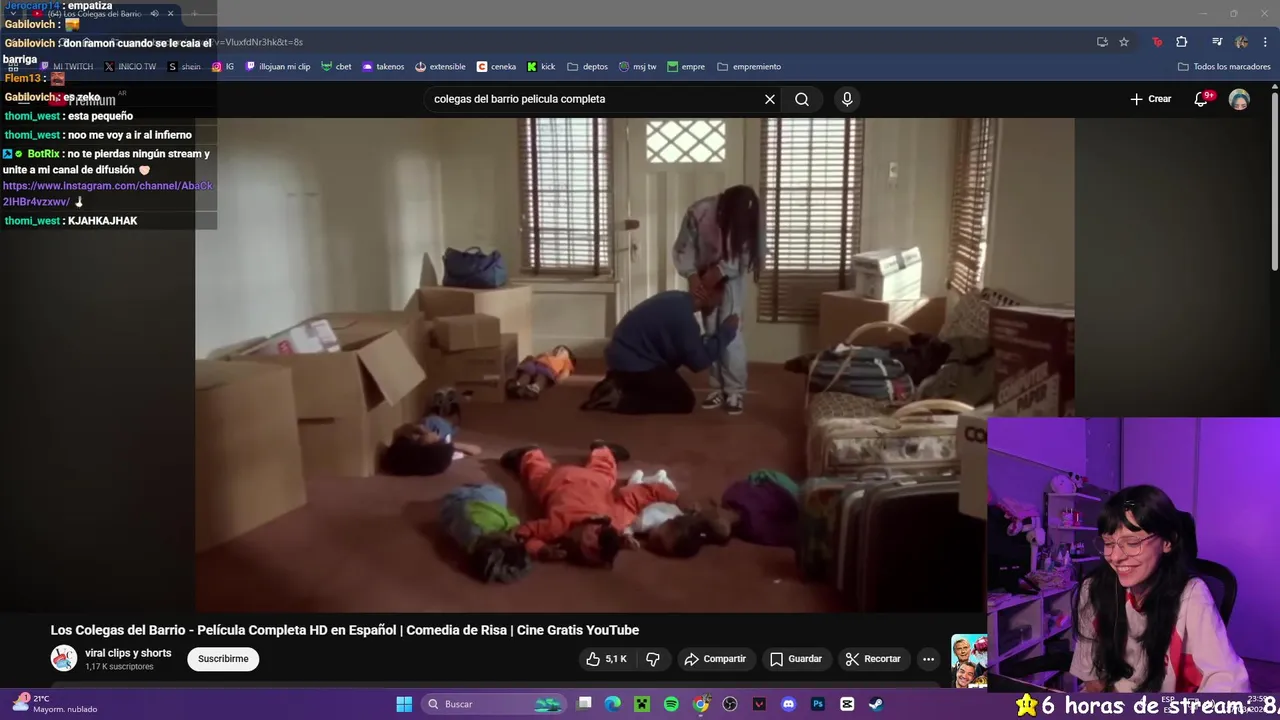Viewport: 1280px width, 720px height.
Task: Open the ceneka bookmark
Action: pyautogui.click(x=496, y=67)
